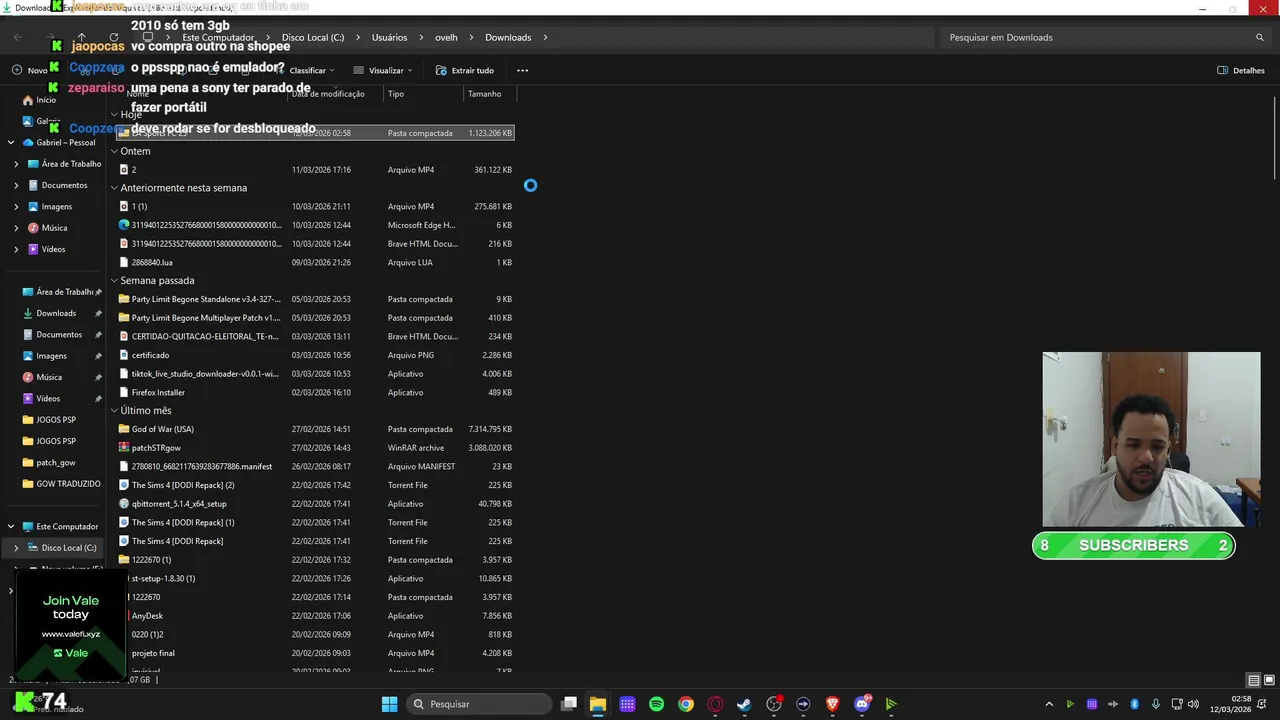
Task: Open the patch_gow pinned folder
Action: tap(55, 463)
